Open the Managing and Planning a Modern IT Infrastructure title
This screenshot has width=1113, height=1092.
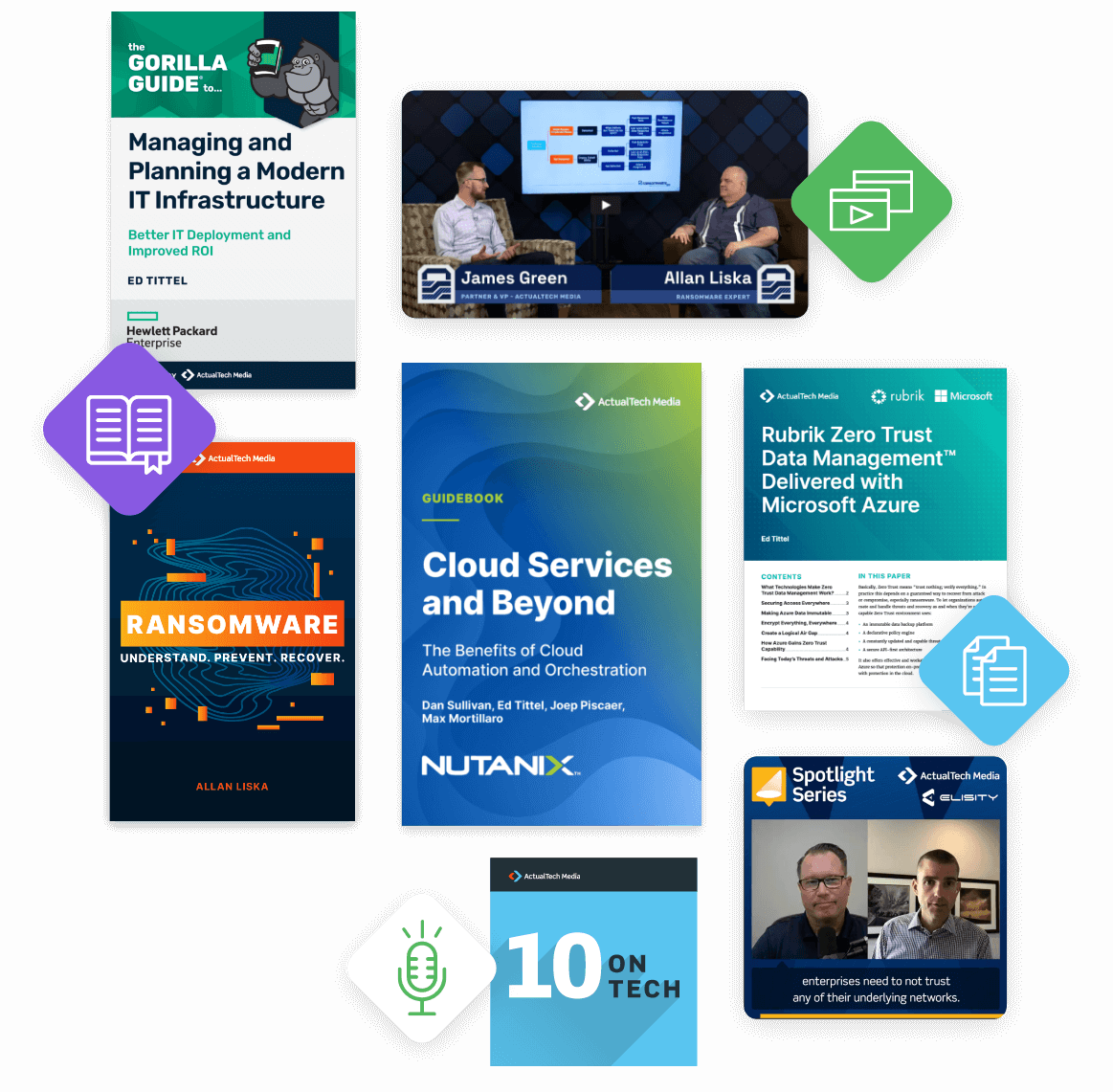pyautogui.click(x=236, y=171)
